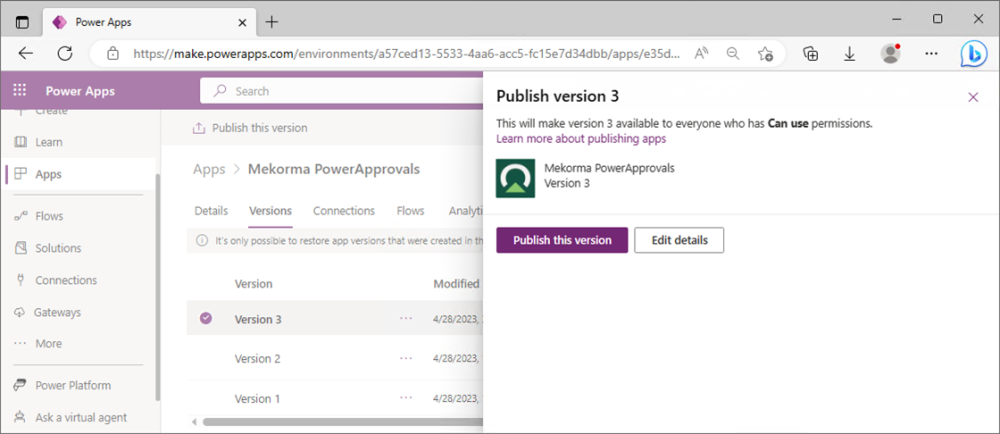Image resolution: width=1000 pixels, height=434 pixels.
Task: Open the Bing sidebar icon
Action: tap(974, 54)
